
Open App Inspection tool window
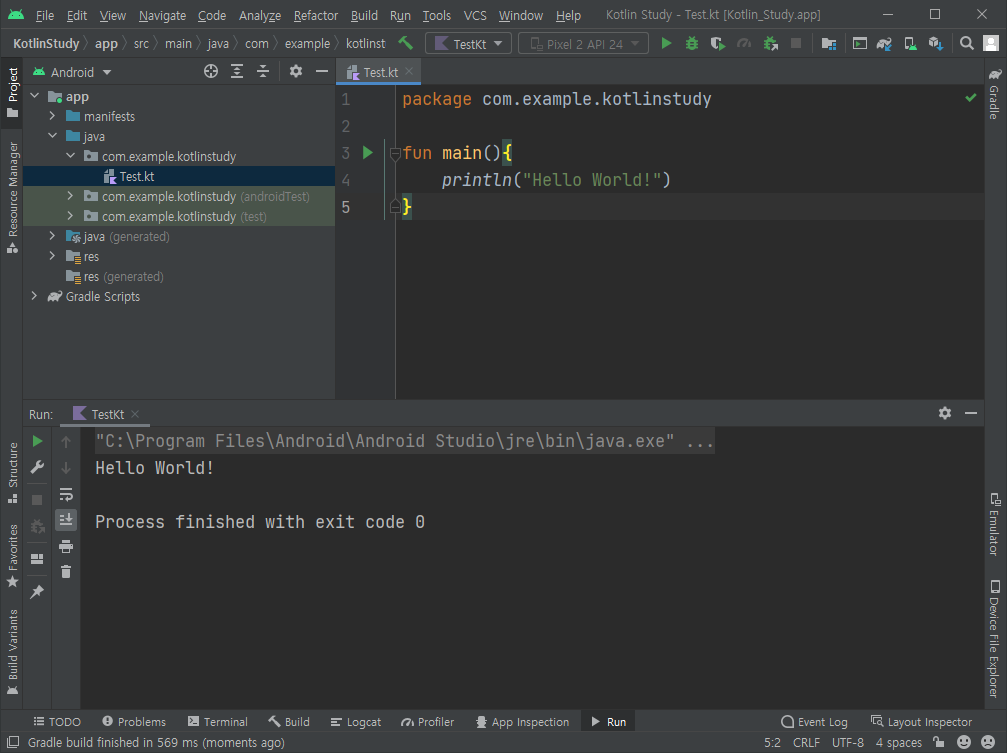pos(522,722)
